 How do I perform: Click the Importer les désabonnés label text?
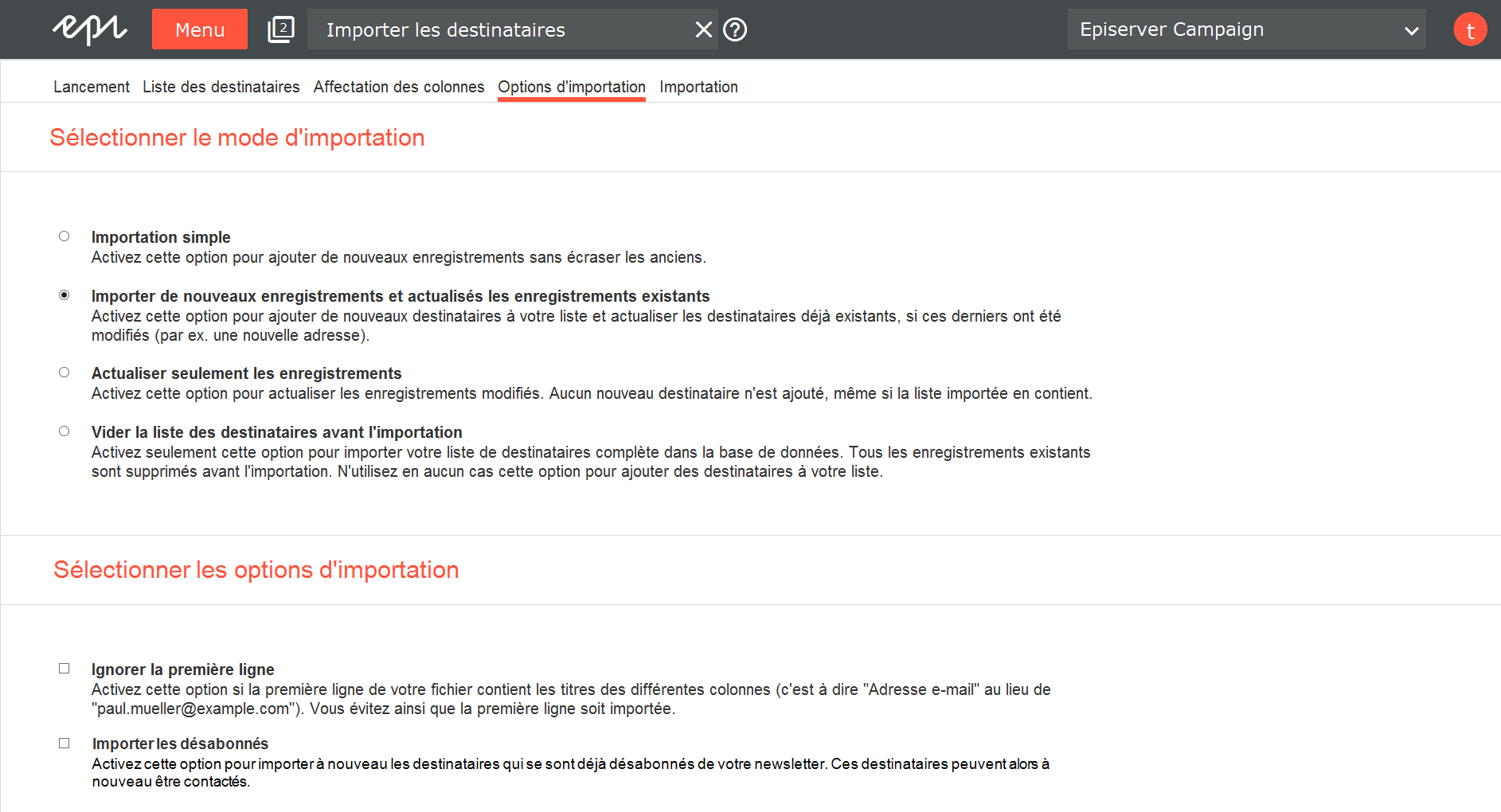tap(181, 744)
